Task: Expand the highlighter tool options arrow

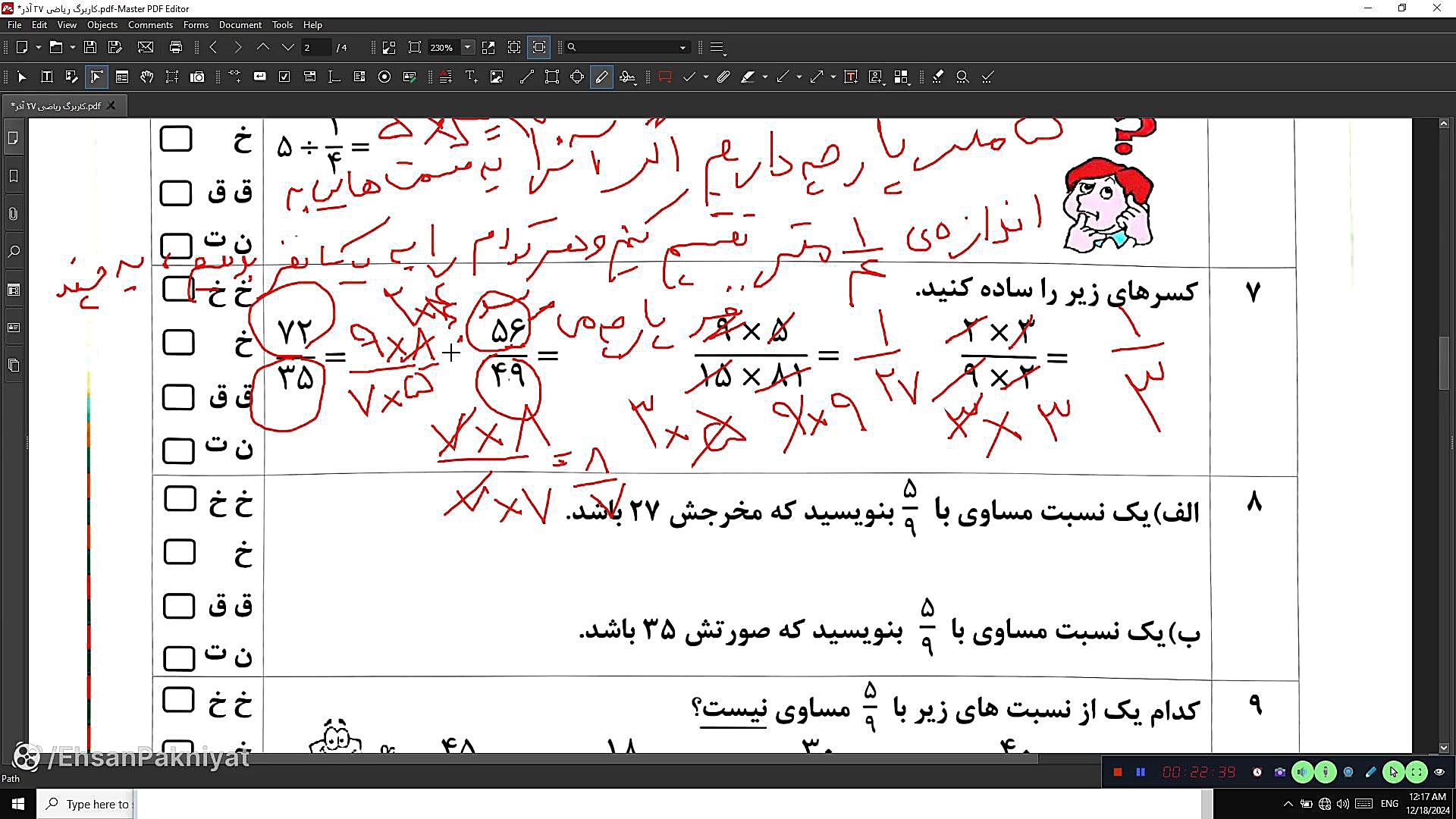Action: click(764, 77)
